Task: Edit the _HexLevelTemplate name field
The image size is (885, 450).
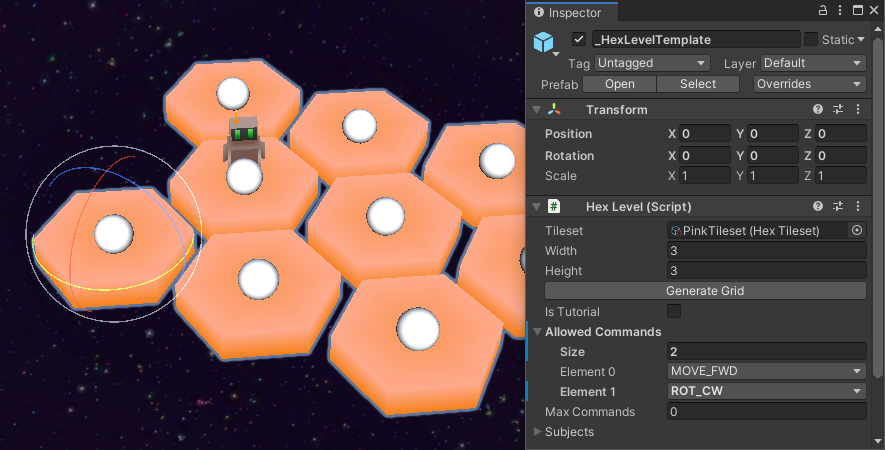Action: 695,40
